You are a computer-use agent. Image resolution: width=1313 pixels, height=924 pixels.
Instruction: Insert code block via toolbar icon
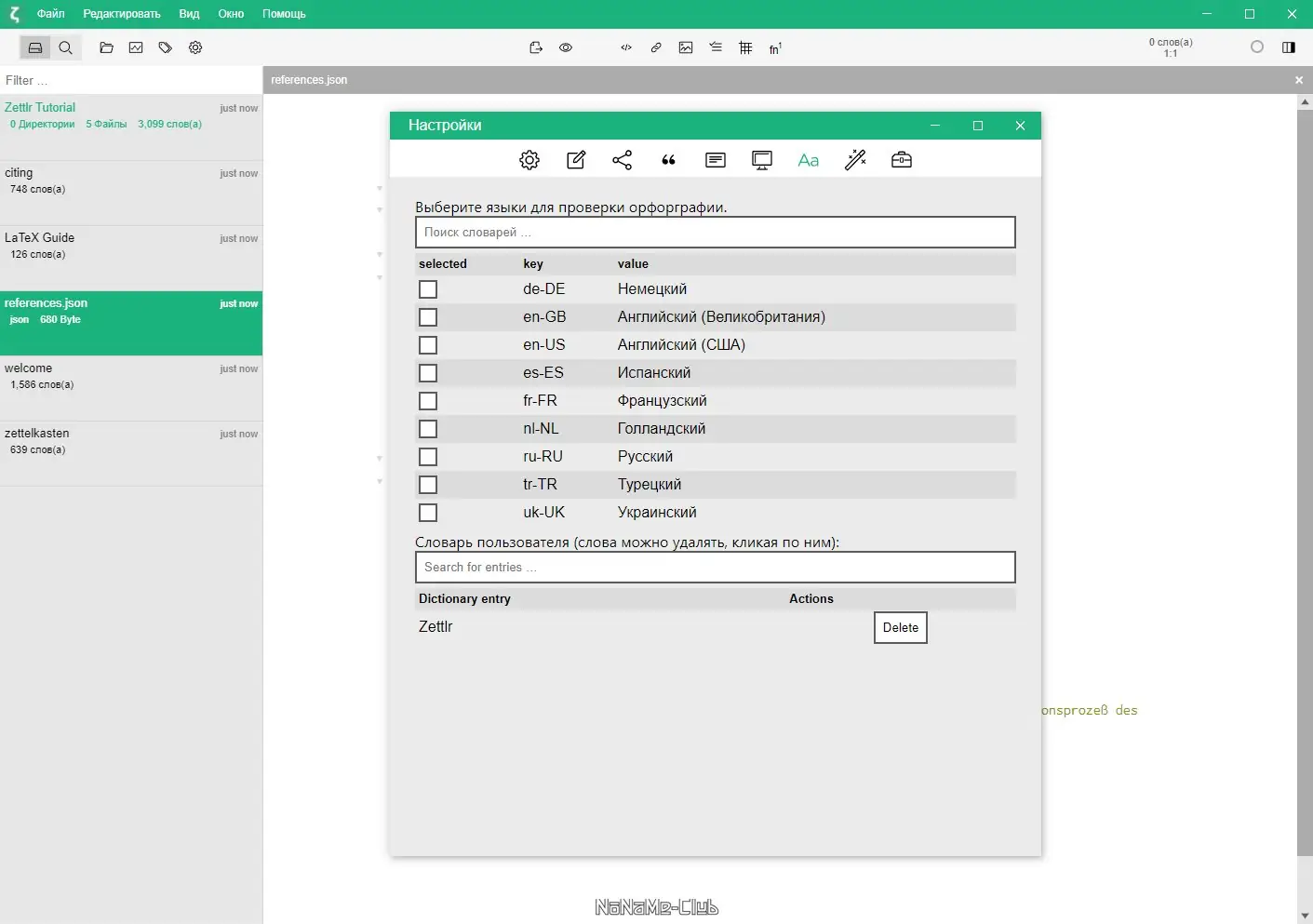coord(626,47)
